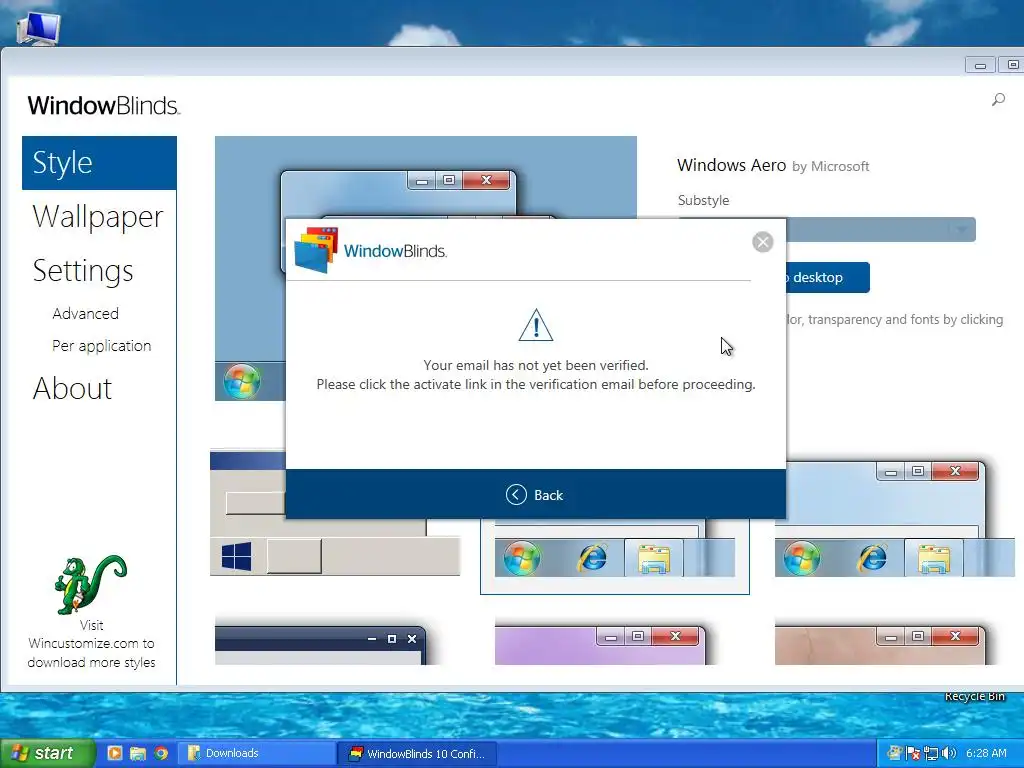Open folder quick launch icon
The width and height of the screenshot is (1024, 768).
138,753
